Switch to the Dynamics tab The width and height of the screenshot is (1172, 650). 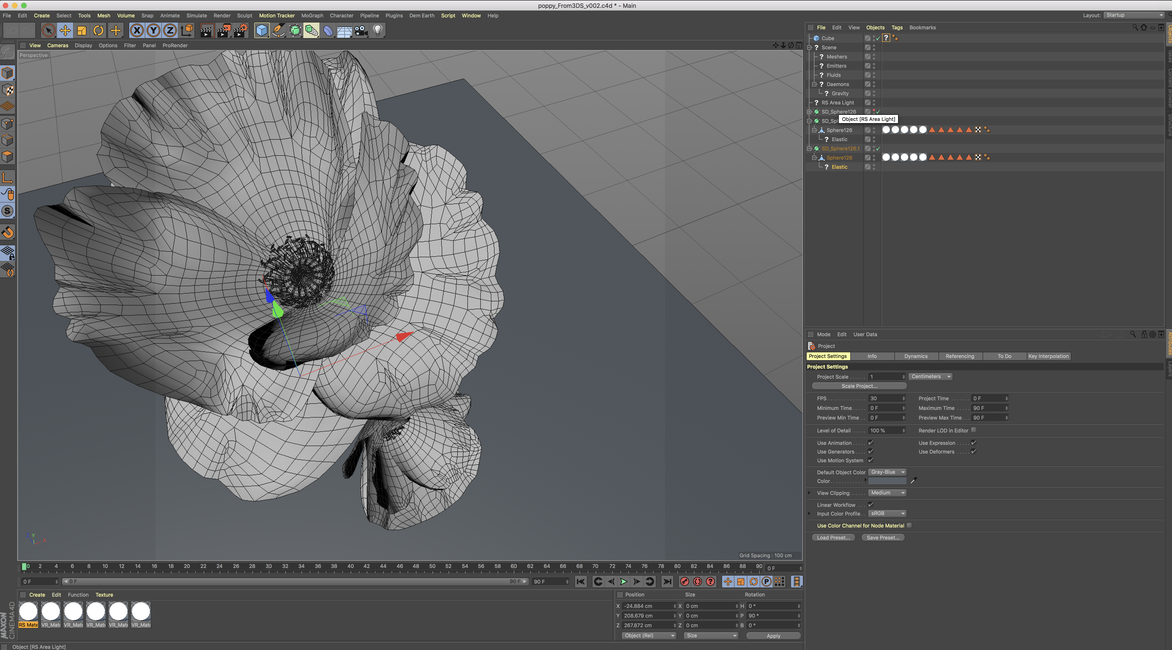coord(916,356)
